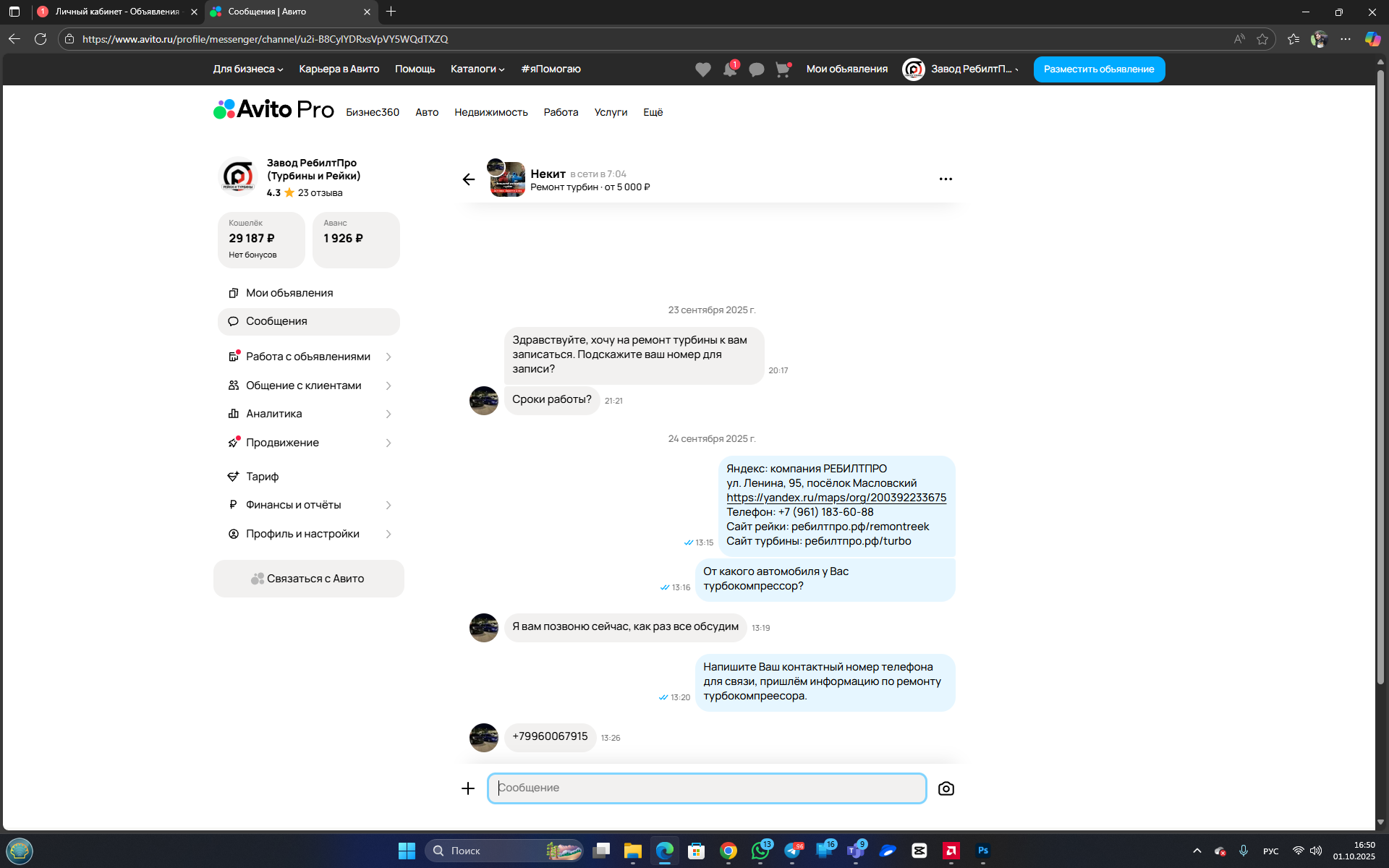Open Кошелёк balance card
Screen dimensions: 1389x868
coord(261,240)
